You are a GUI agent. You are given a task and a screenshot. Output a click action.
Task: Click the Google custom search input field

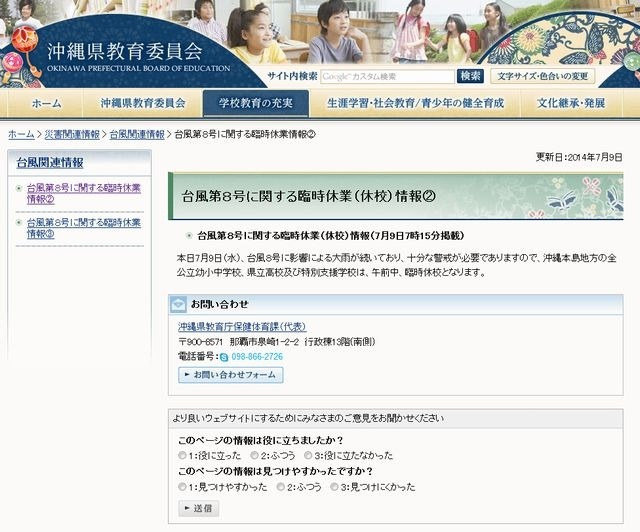387,76
